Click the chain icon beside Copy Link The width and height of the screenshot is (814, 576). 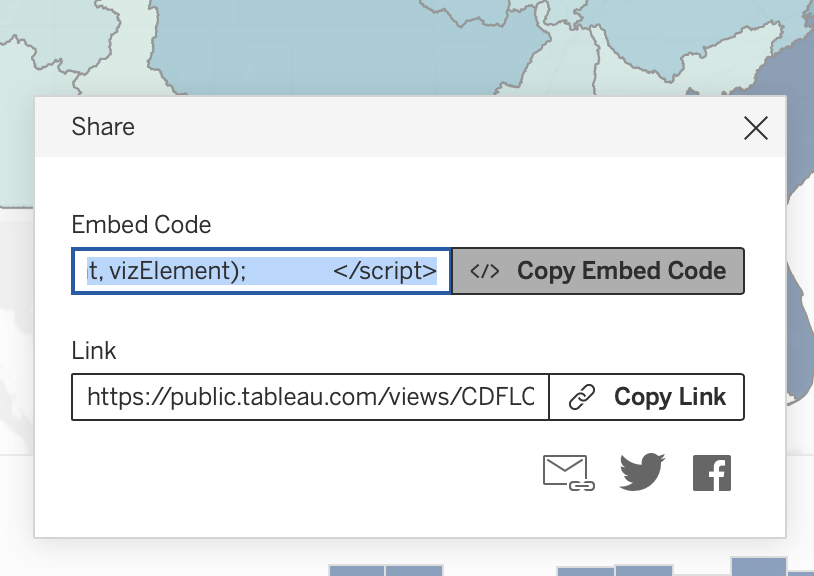click(x=582, y=397)
